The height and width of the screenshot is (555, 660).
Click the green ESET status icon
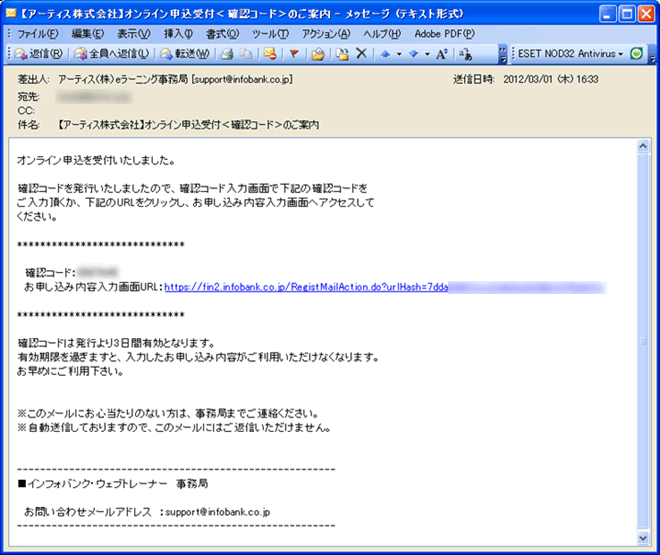pos(636,54)
